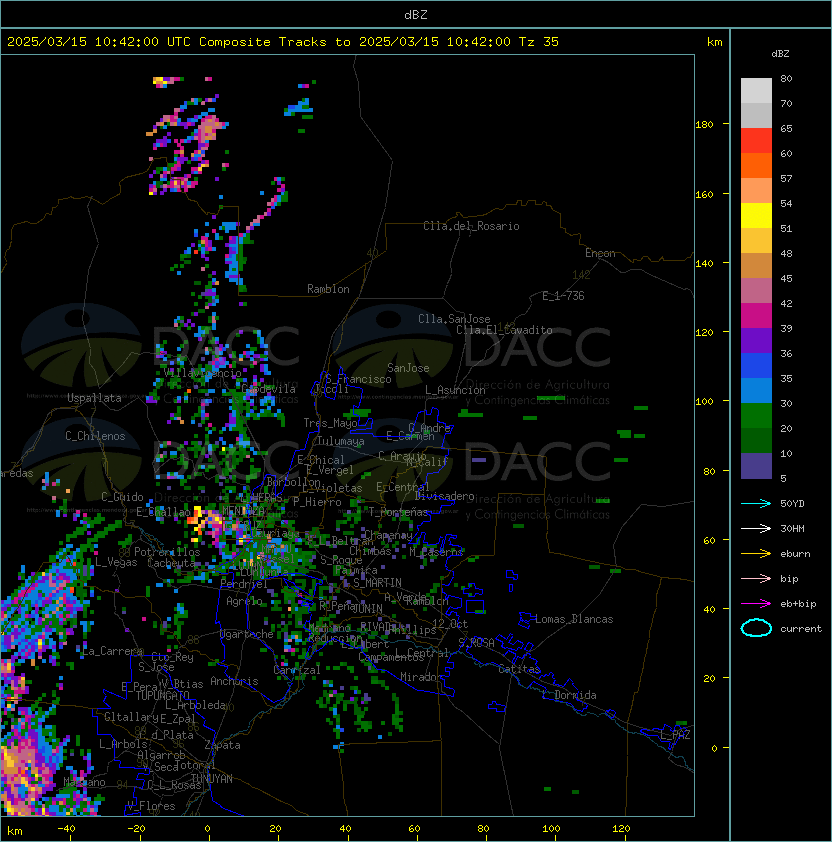Click the L_Asuncion map label
Screen dimensions: 832x842
[x=455, y=390]
